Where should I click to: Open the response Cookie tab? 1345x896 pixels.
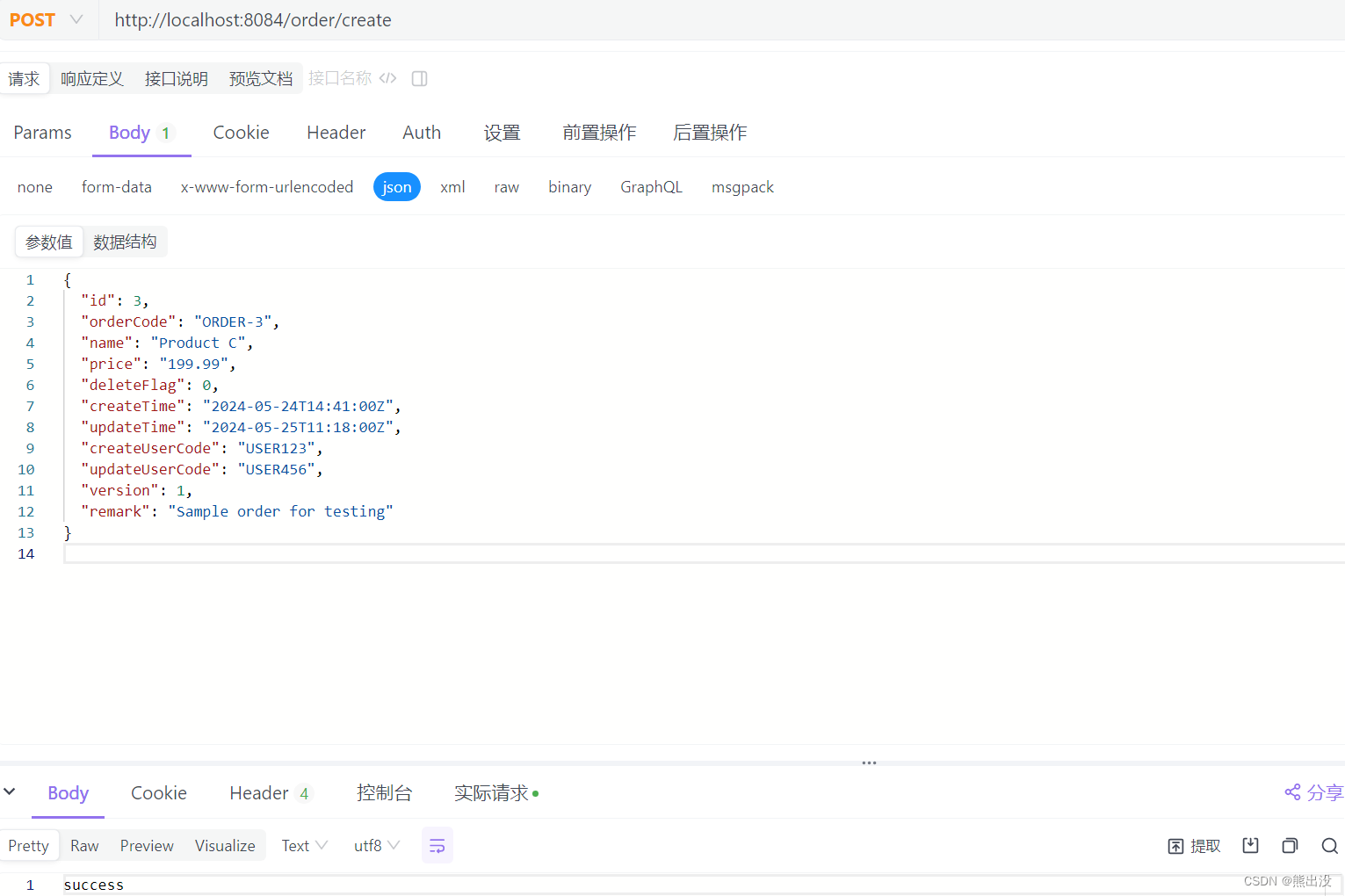tap(159, 793)
